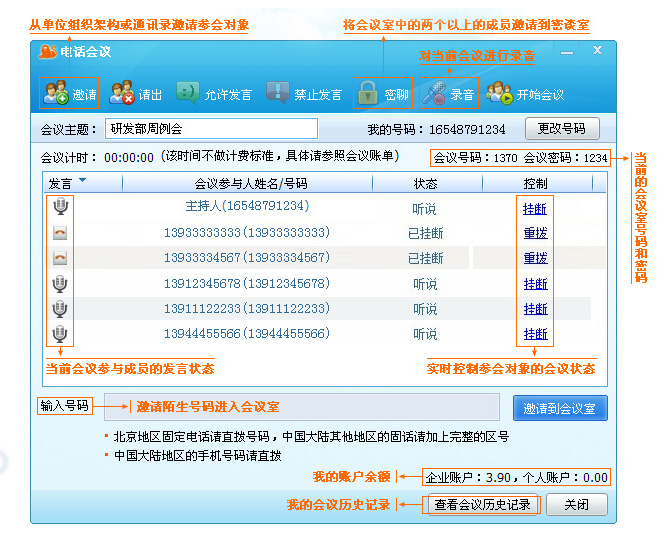665x538 pixels.
Task: Expand the 发言 column sort arrow
Action: tap(82, 182)
